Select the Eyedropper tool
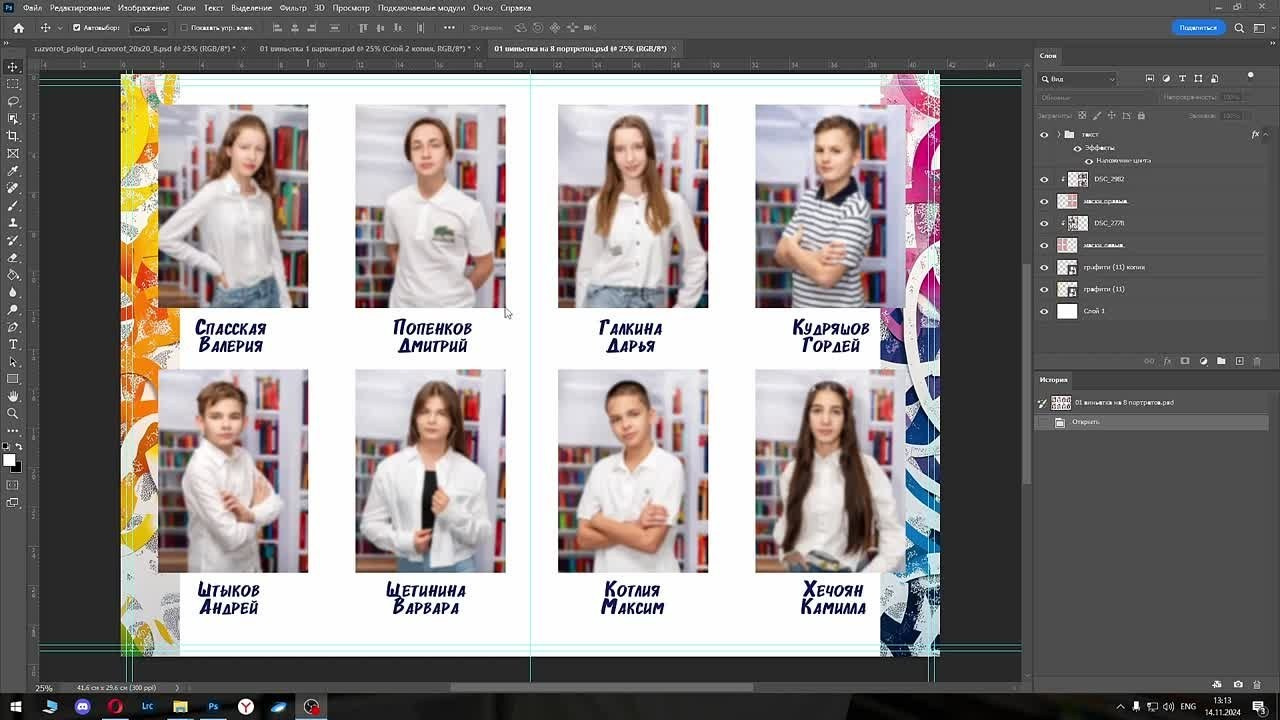Image resolution: width=1280 pixels, height=720 pixels. (x=13, y=172)
